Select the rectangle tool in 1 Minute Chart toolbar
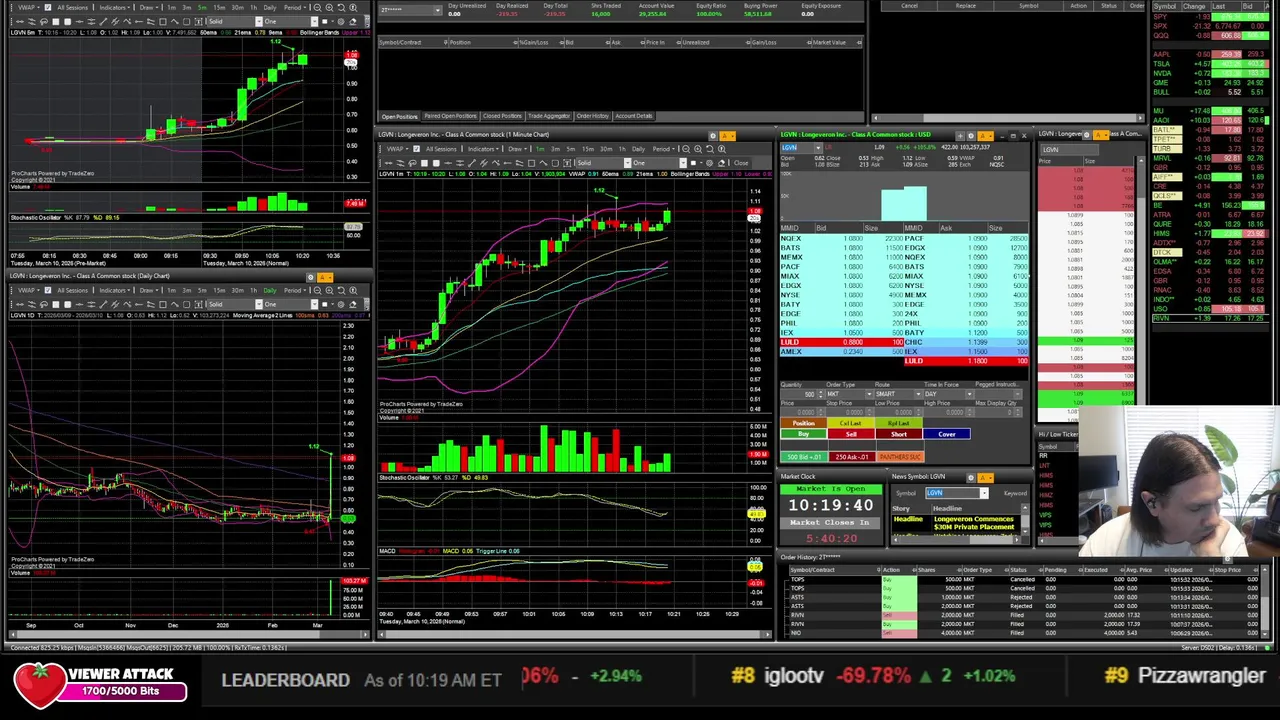Screen dimensions: 1280x720 pyautogui.click(x=531, y=163)
